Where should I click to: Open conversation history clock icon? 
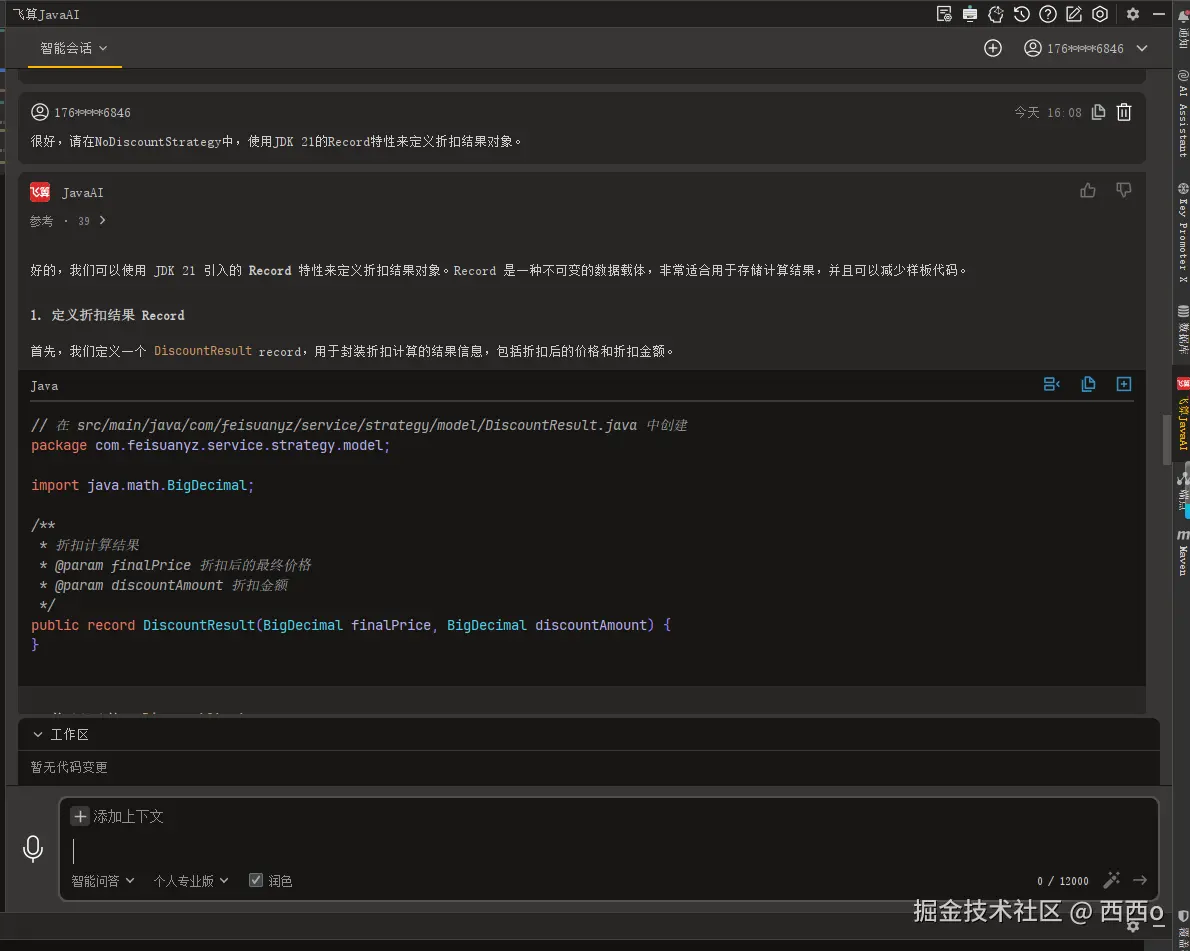point(1022,14)
